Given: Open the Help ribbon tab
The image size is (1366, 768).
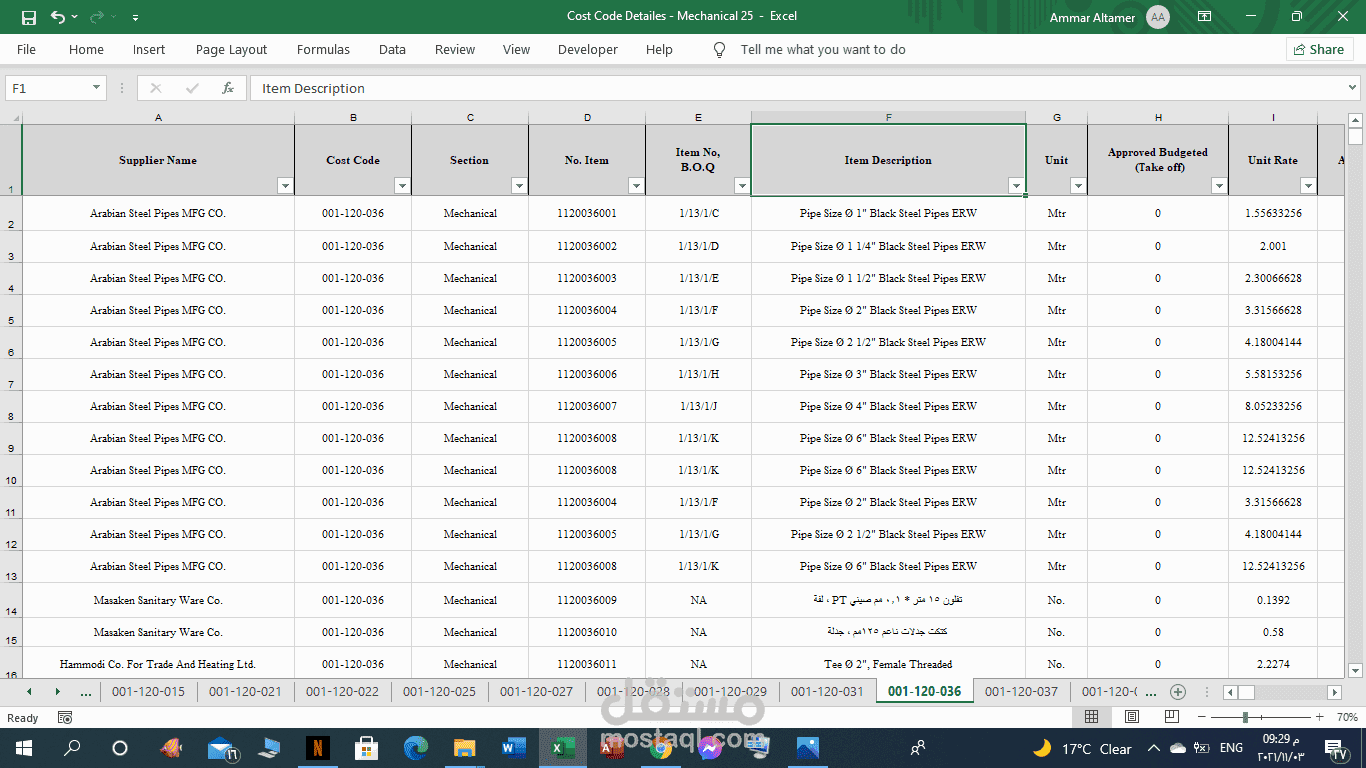Looking at the screenshot, I should coord(659,49).
